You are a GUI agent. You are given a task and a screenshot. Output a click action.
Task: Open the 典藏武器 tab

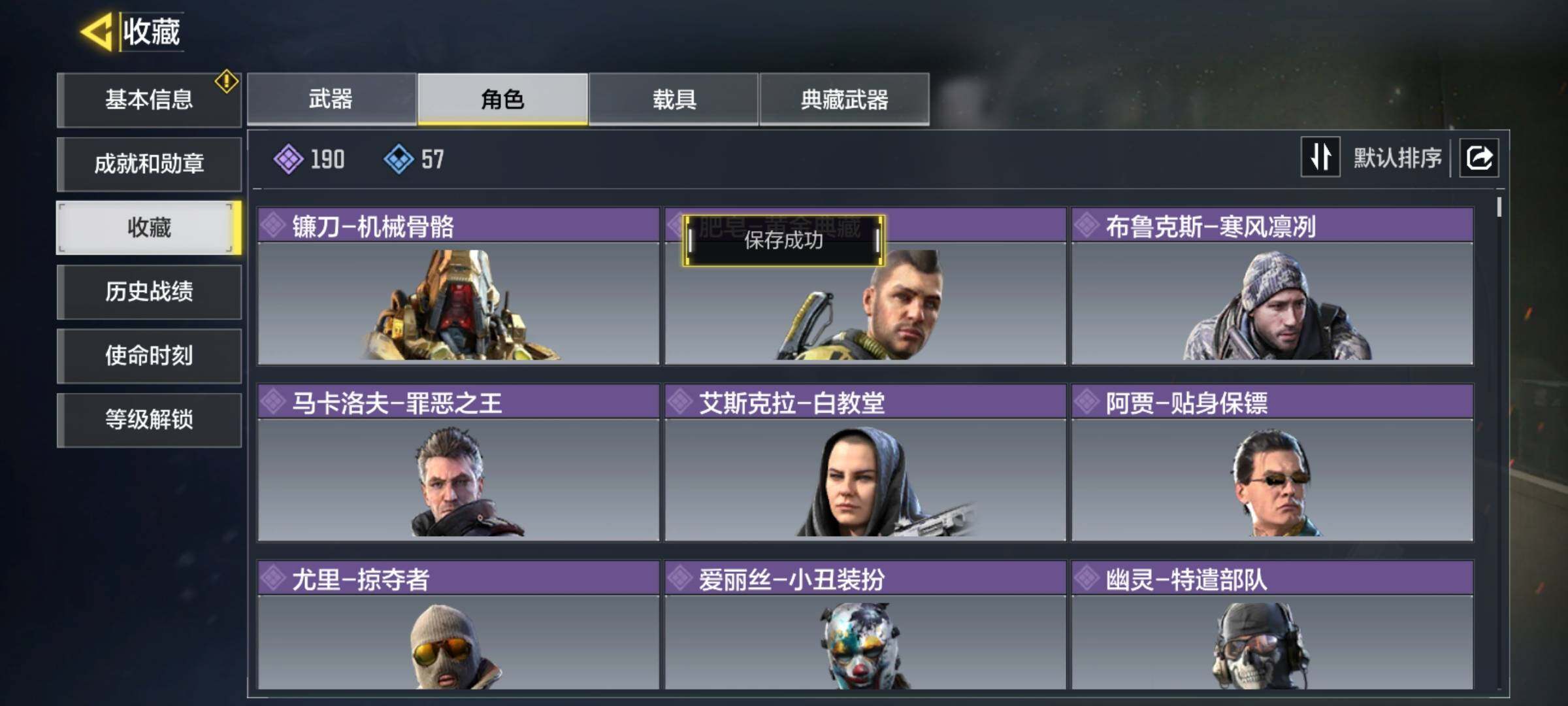click(844, 99)
